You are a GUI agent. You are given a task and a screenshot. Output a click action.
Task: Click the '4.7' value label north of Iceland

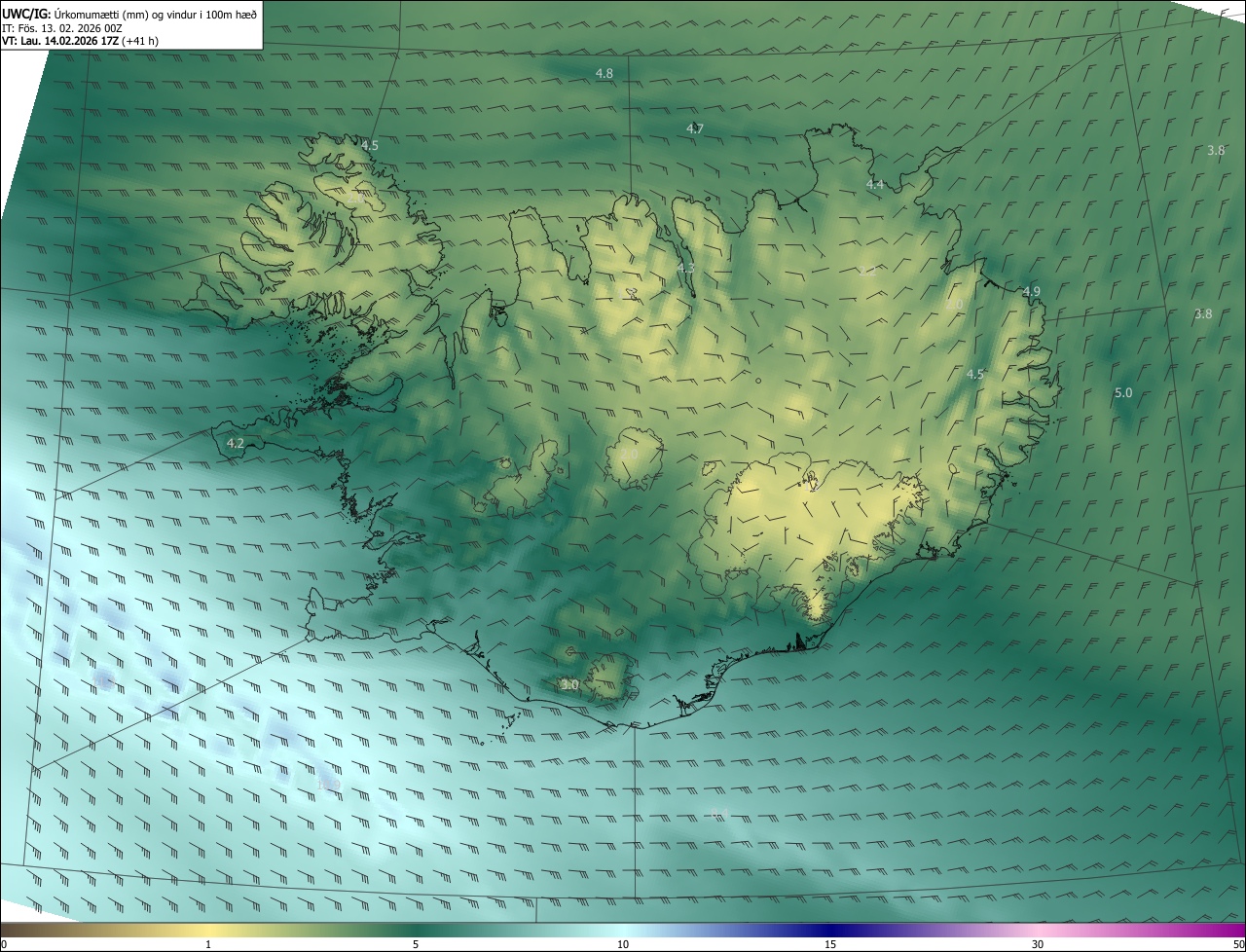click(695, 128)
